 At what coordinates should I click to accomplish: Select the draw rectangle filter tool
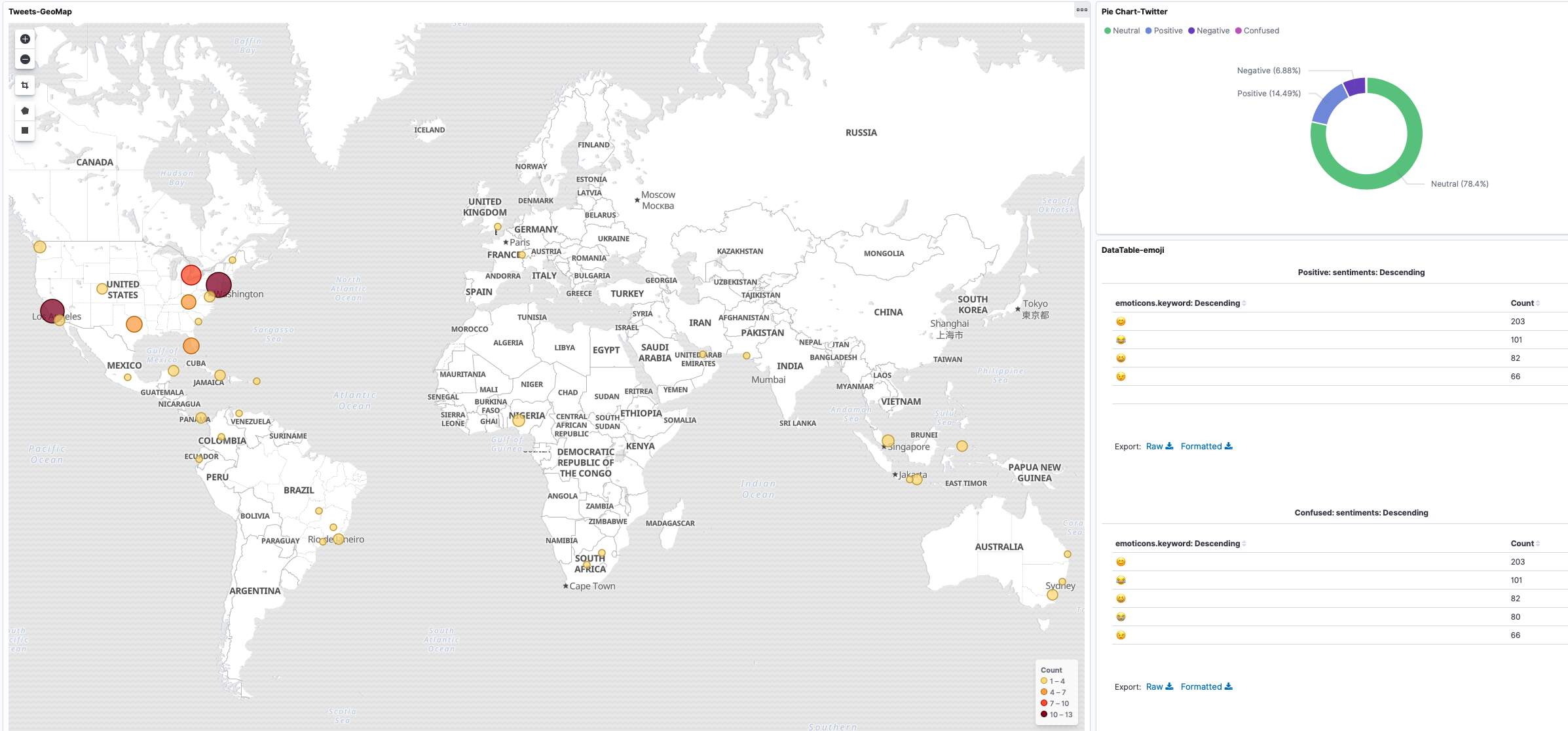[x=25, y=130]
